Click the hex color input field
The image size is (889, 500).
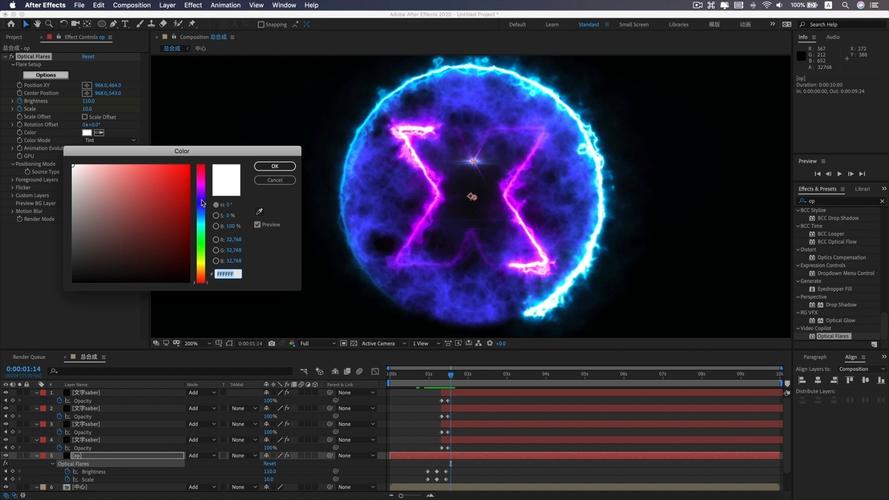coord(228,274)
